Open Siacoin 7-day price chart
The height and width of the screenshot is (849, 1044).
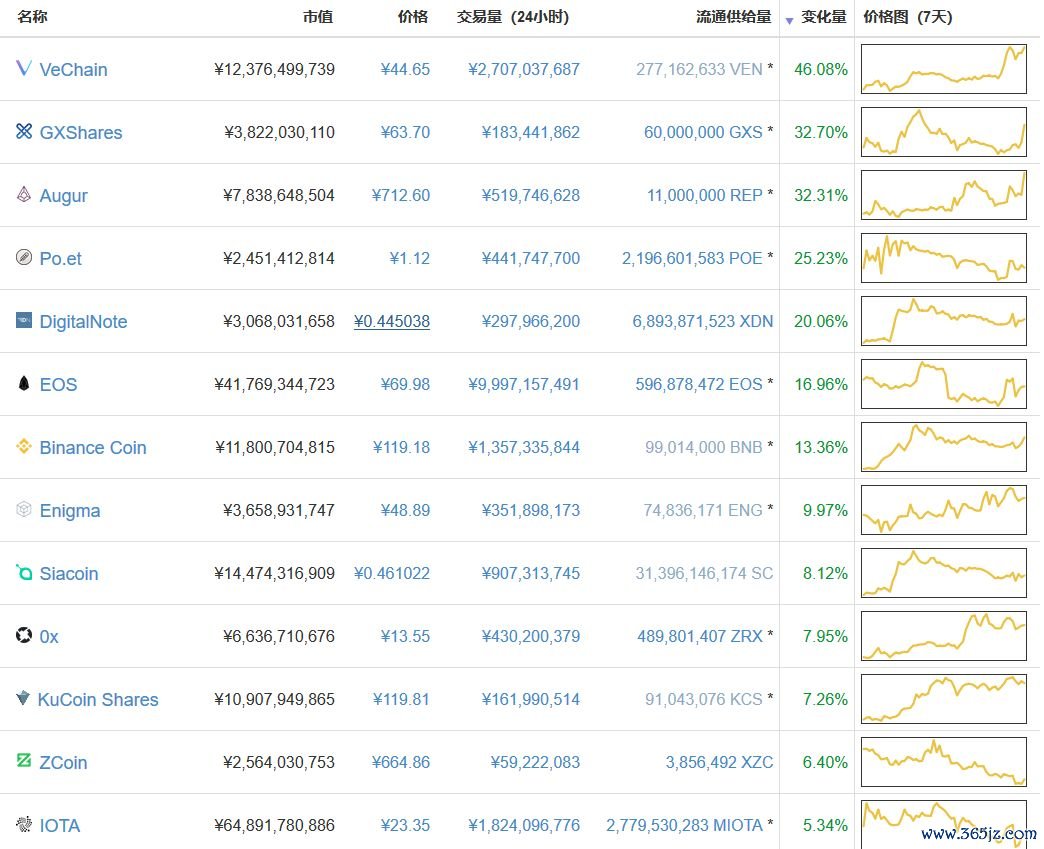click(x=943, y=573)
